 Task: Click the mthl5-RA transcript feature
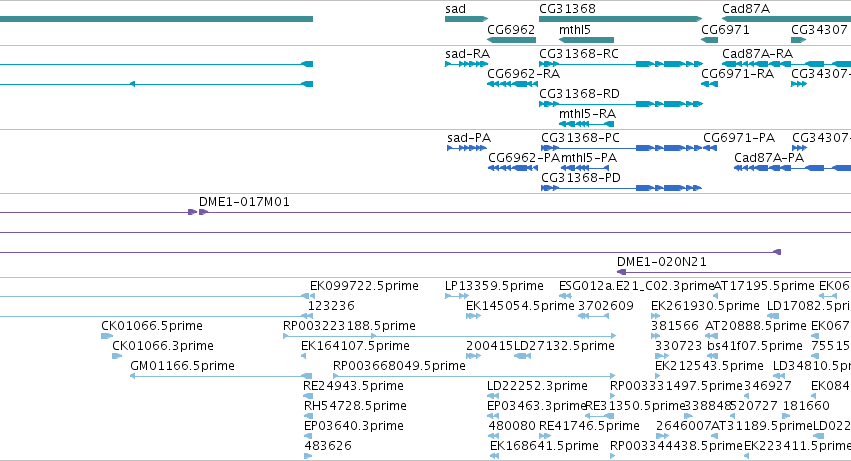tap(586, 124)
